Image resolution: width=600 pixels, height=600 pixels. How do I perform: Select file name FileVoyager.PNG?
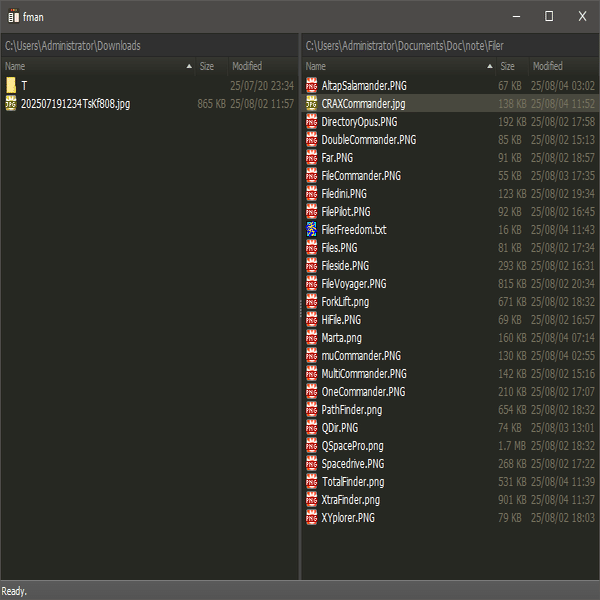(354, 284)
